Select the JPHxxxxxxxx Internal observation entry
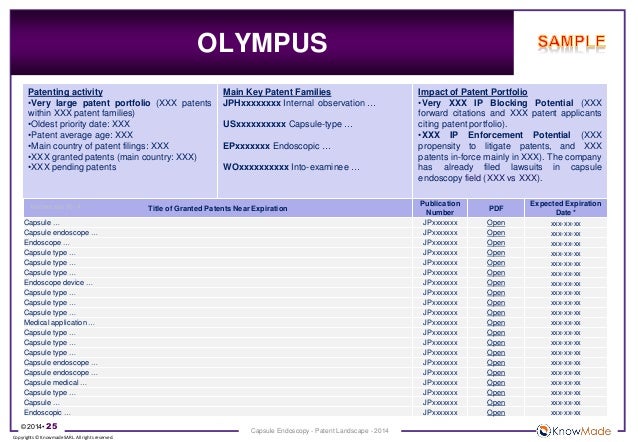The width and height of the screenshot is (638, 442). pyautogui.click(x=299, y=103)
